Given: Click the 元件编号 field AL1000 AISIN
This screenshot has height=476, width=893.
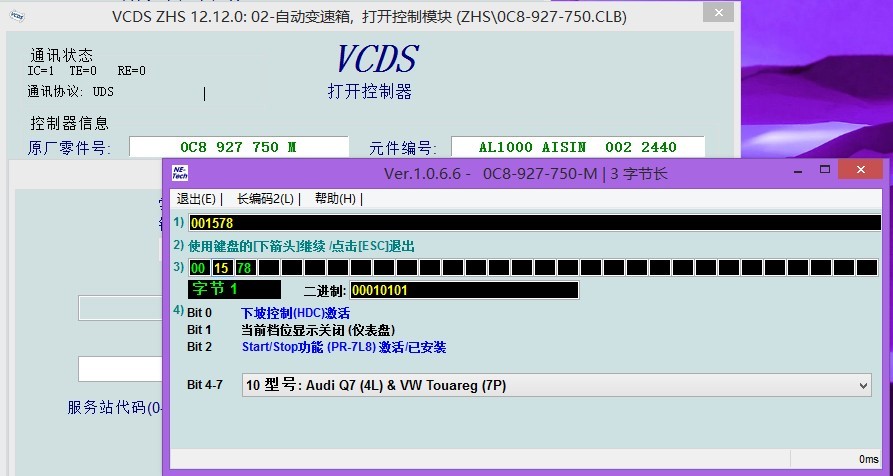Looking at the screenshot, I should coord(577,147).
